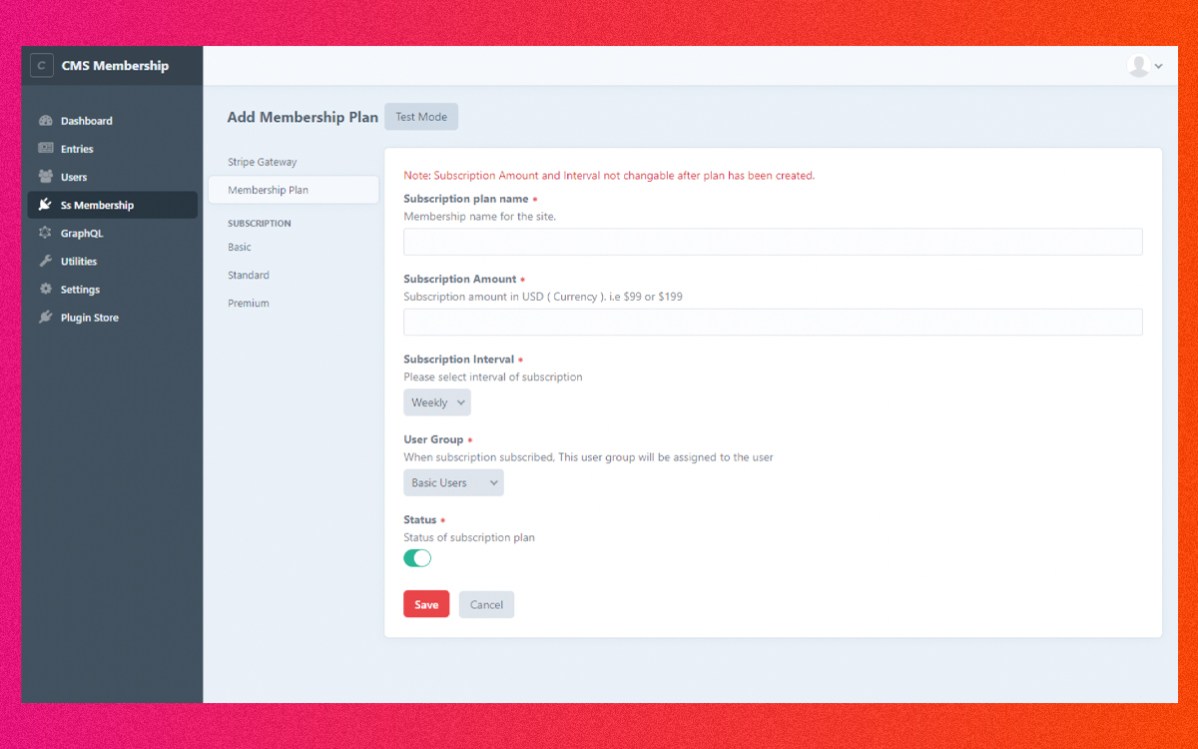Click the Add Membership Plan heading
Image resolution: width=1198 pixels, height=749 pixels.
(302, 117)
